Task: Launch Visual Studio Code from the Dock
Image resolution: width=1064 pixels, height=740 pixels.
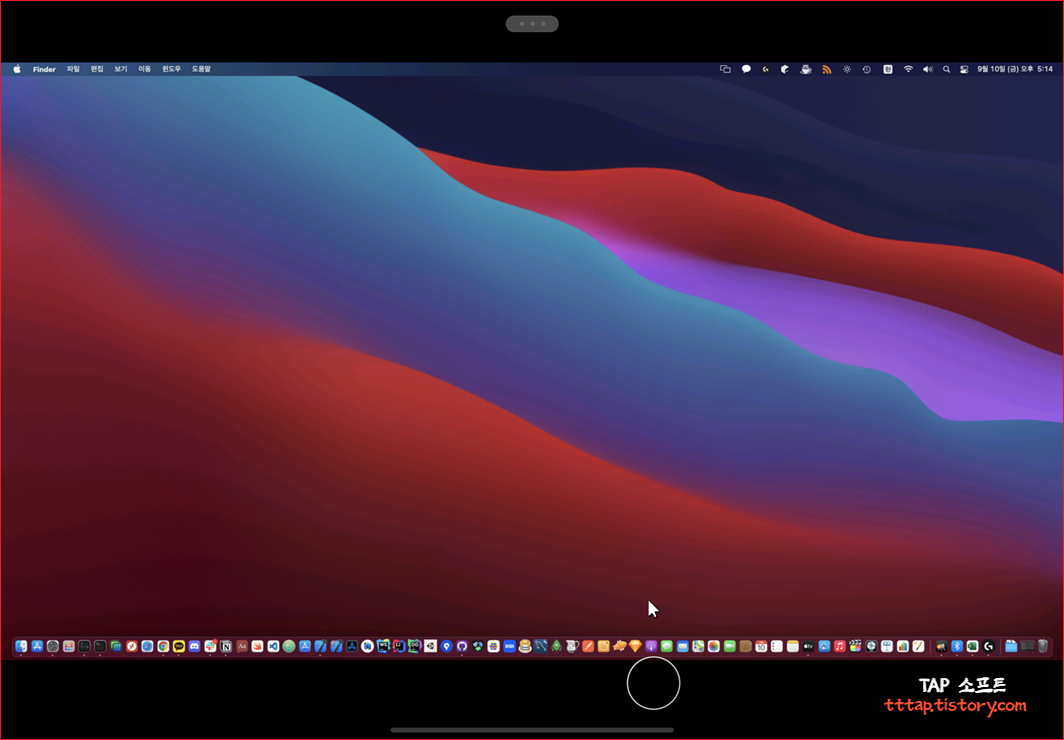Action: [x=273, y=646]
